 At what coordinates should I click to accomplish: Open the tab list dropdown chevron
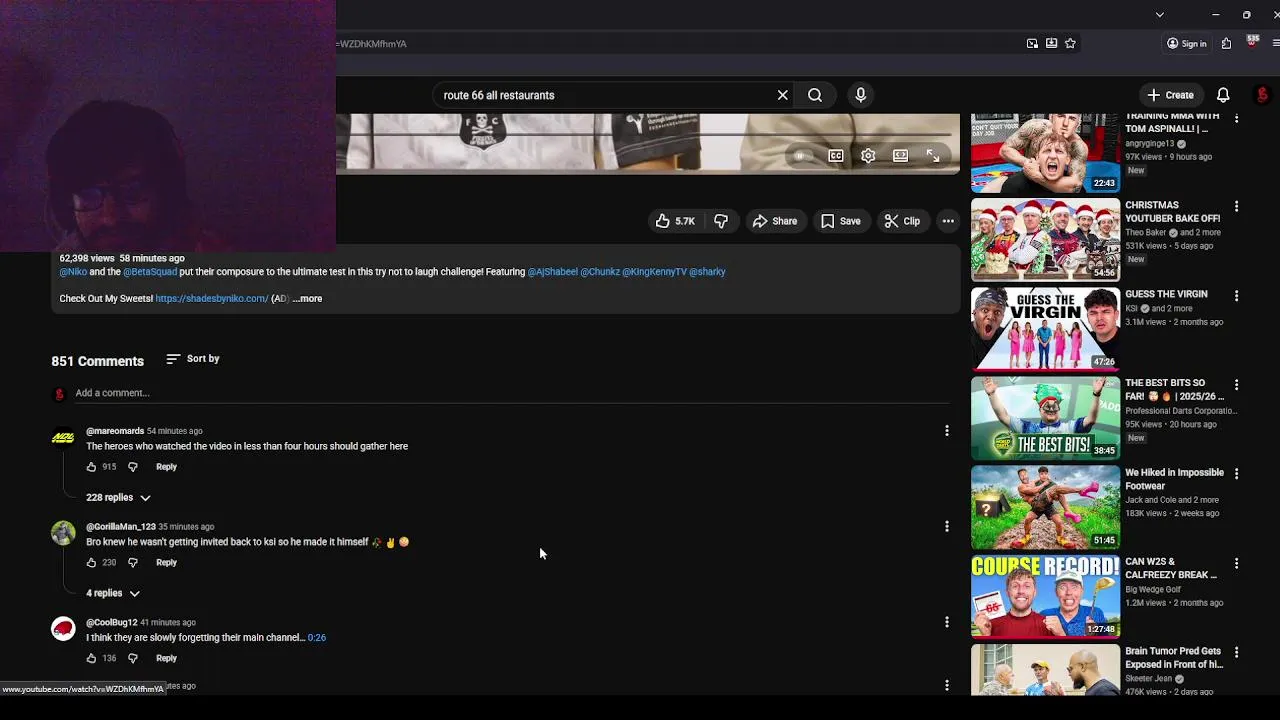point(1159,15)
